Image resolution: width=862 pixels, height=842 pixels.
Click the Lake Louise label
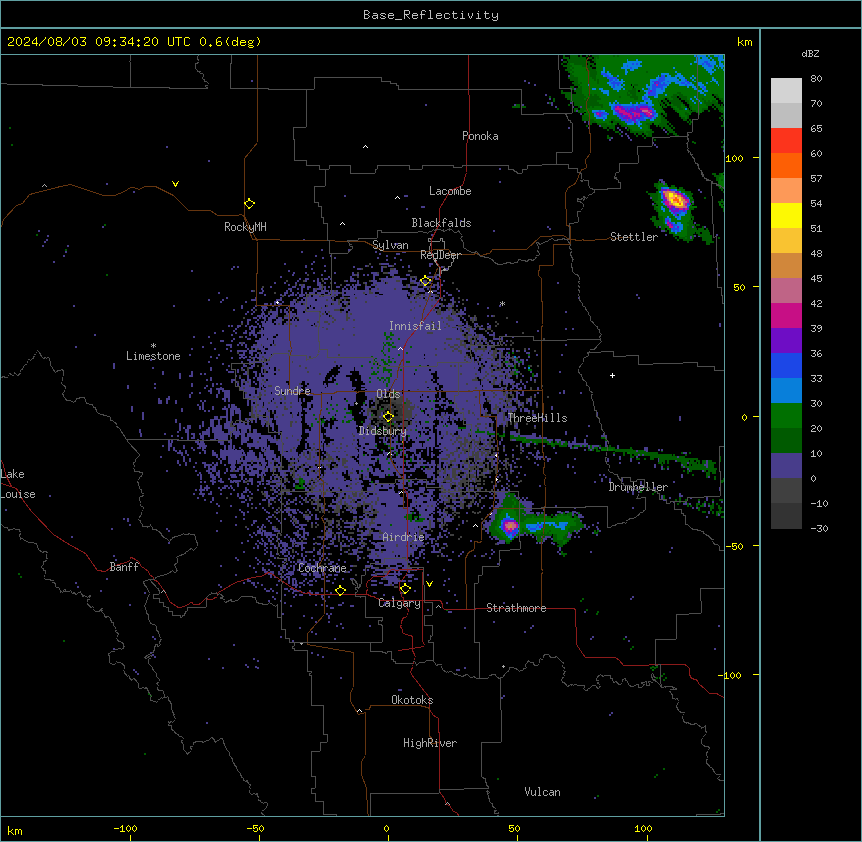pos(16,484)
